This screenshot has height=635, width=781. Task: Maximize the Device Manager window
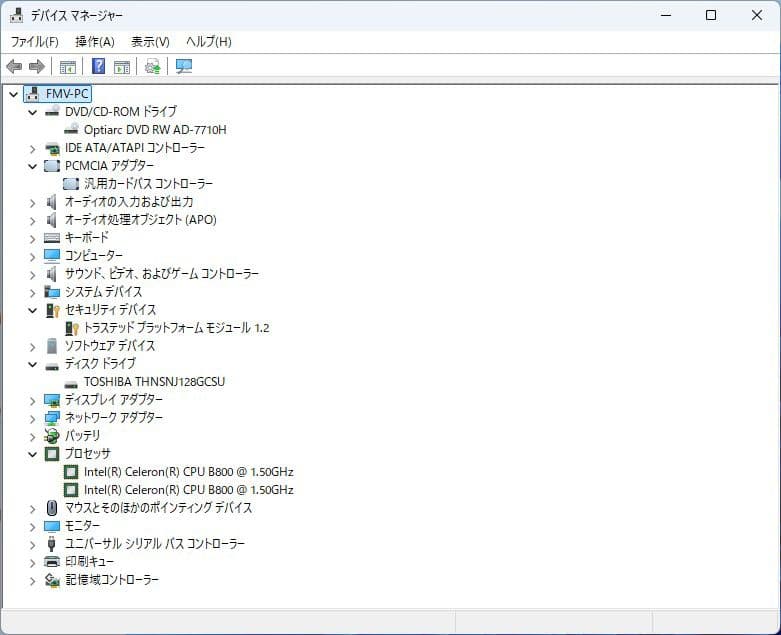[711, 15]
